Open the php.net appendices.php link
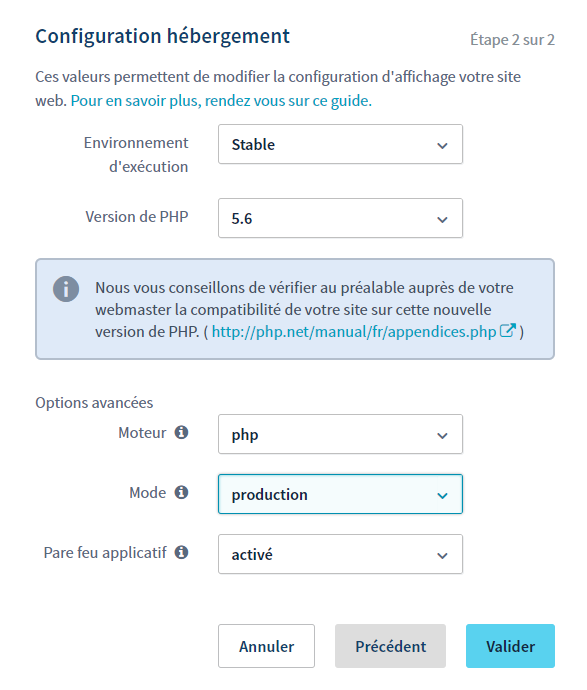 coord(354,331)
